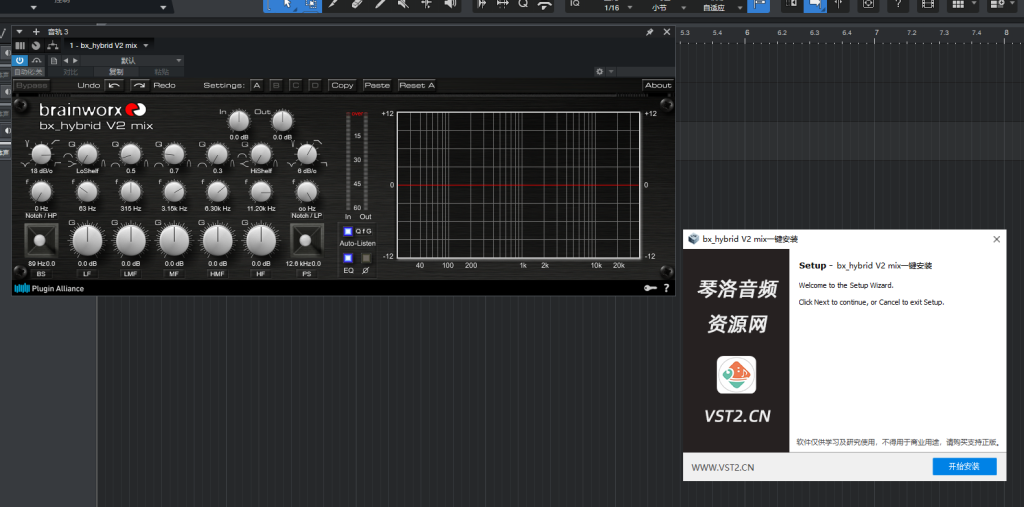Click the Presence Shift XY pad above PS
This screenshot has height=507, width=1024.
[x=306, y=240]
